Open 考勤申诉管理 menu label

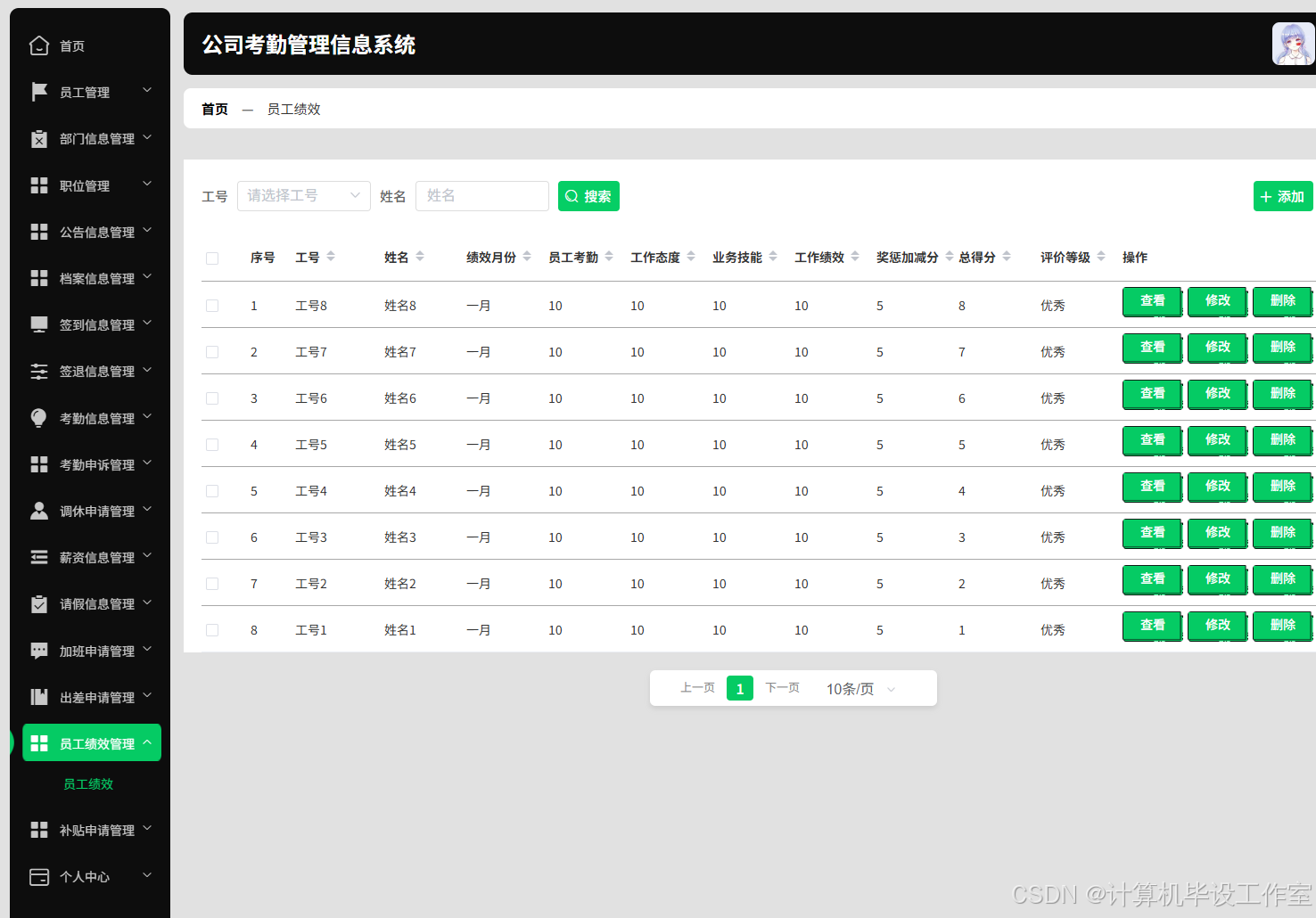(x=97, y=465)
